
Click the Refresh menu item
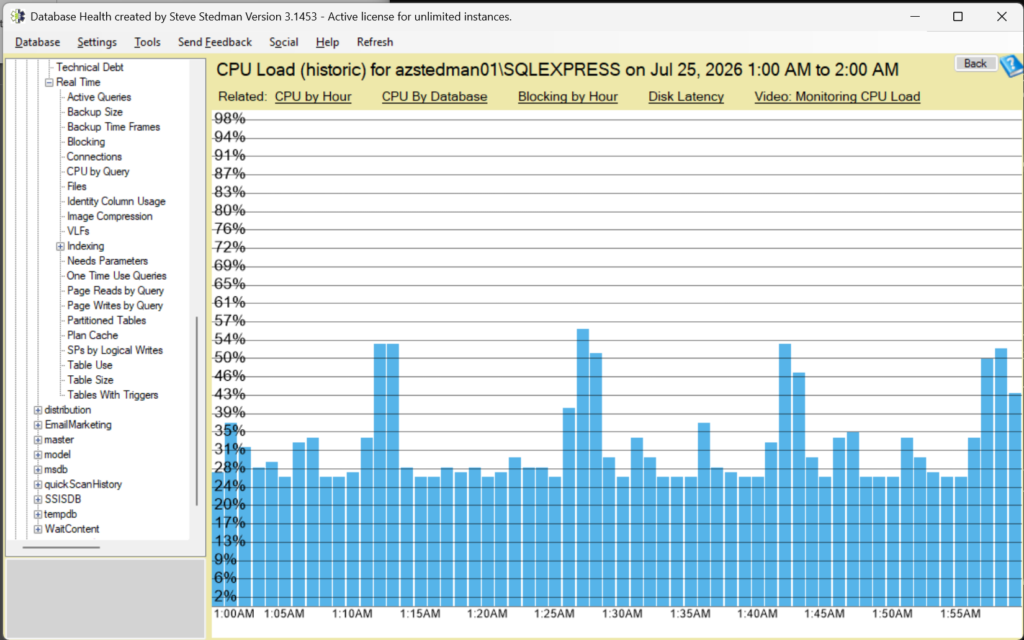(x=375, y=42)
